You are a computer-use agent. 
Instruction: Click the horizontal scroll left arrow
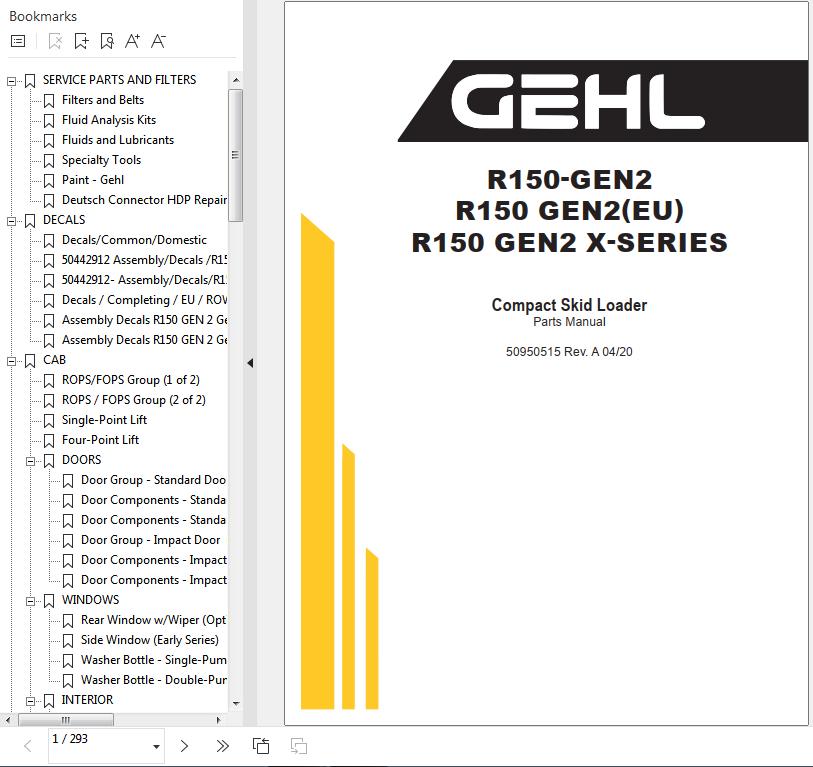point(7,720)
